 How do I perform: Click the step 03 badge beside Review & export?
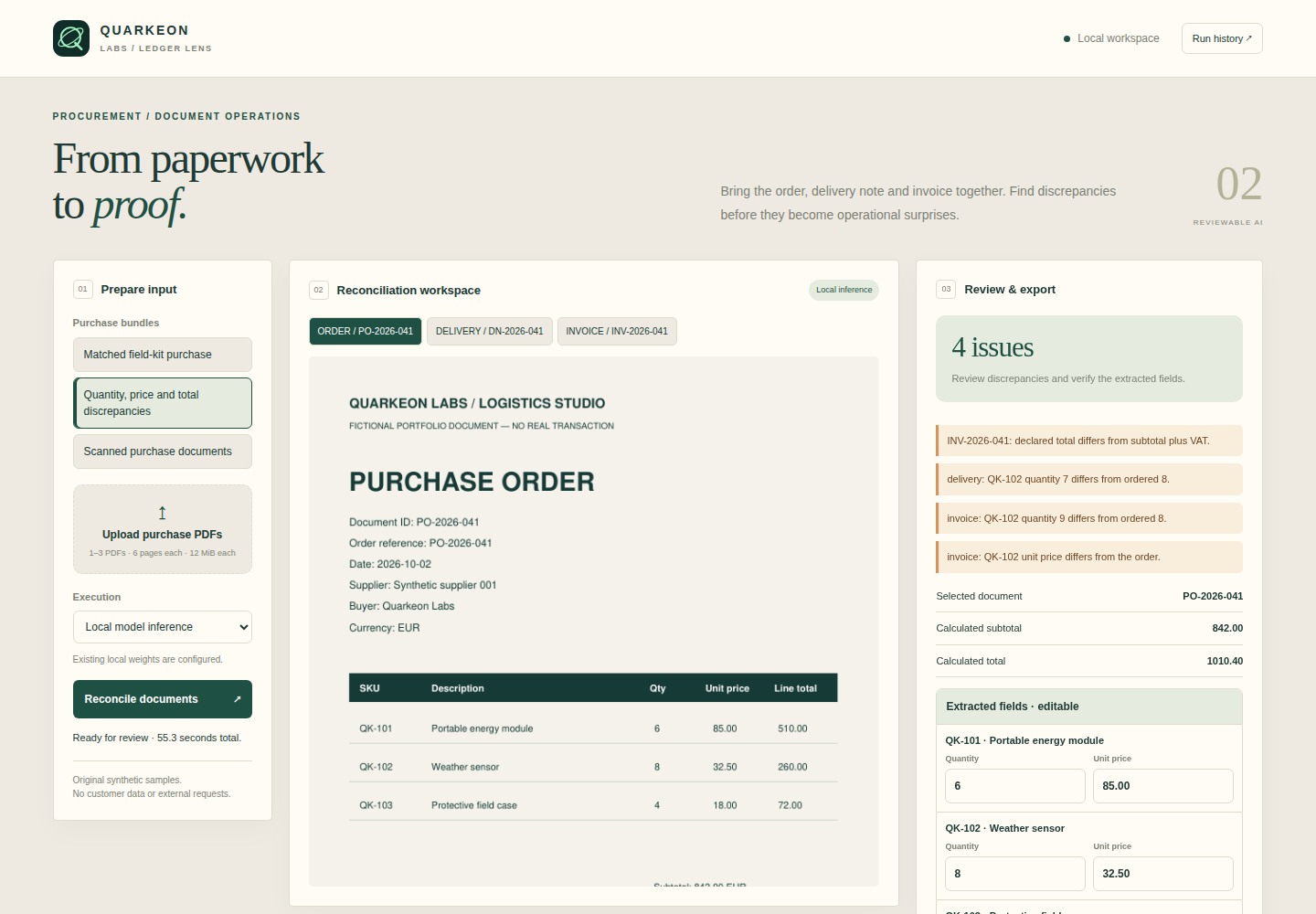click(x=946, y=290)
